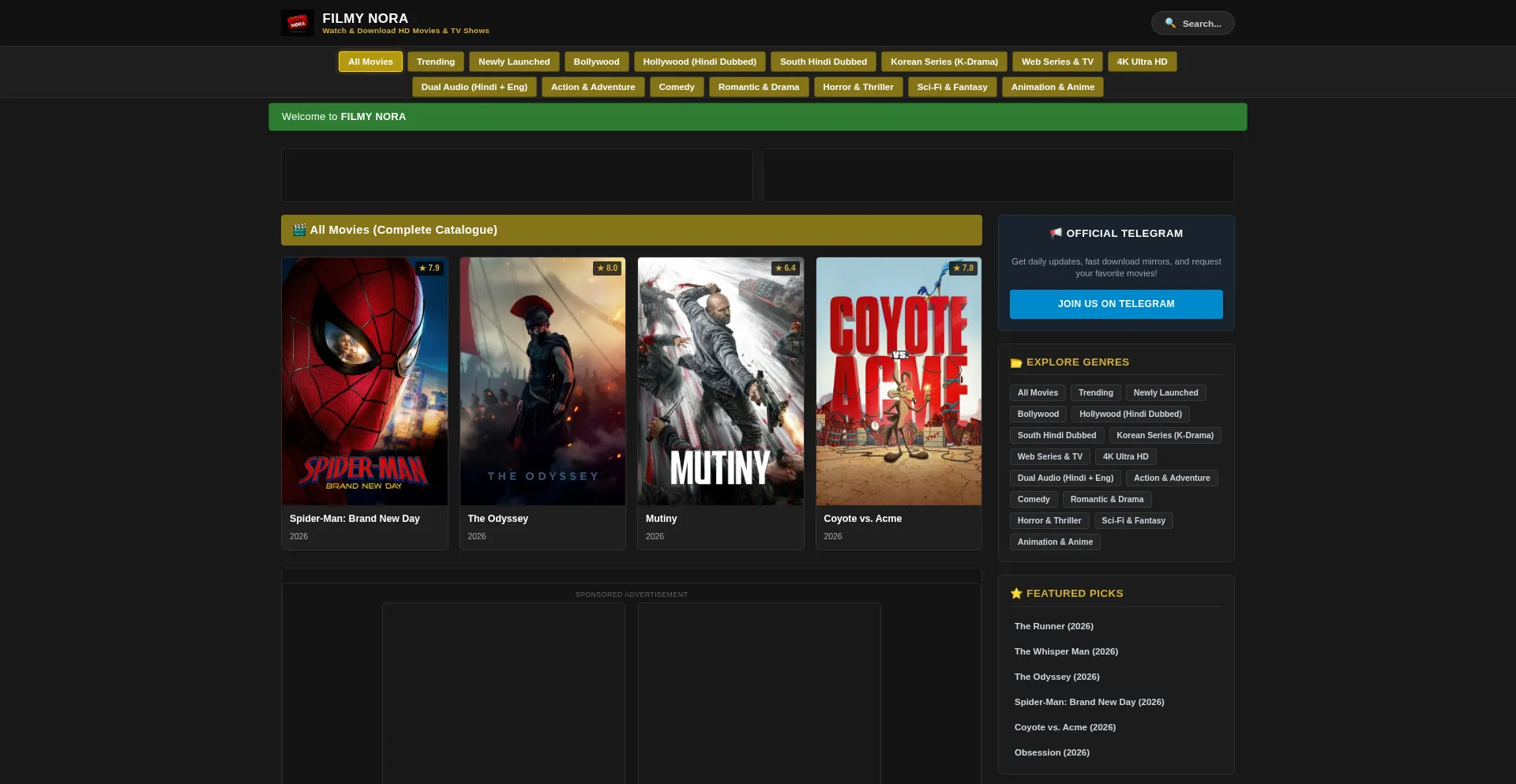Click the 7.9 rating badge on Spider-Man

(x=430, y=268)
